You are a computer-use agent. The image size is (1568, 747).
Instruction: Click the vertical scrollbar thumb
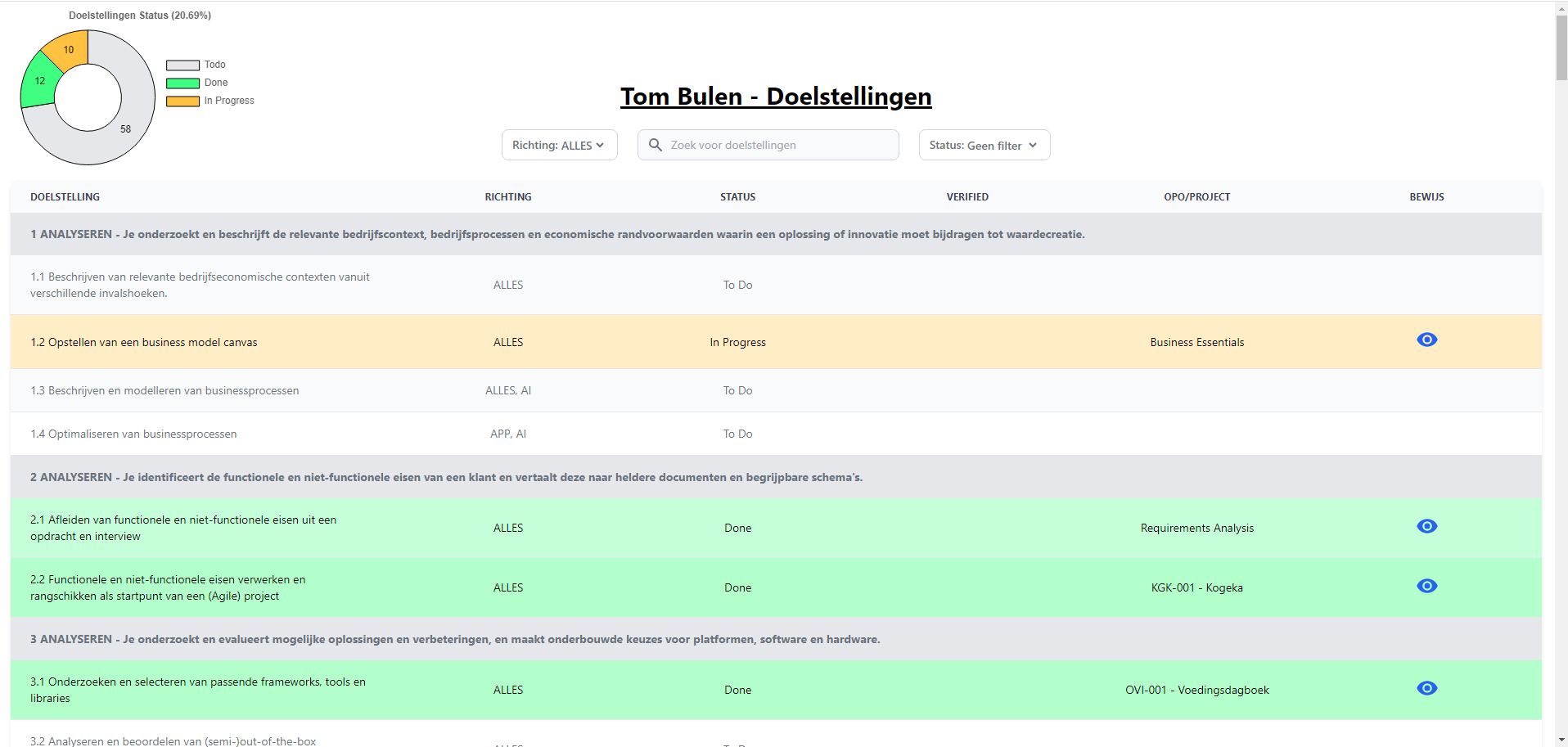click(1561, 47)
